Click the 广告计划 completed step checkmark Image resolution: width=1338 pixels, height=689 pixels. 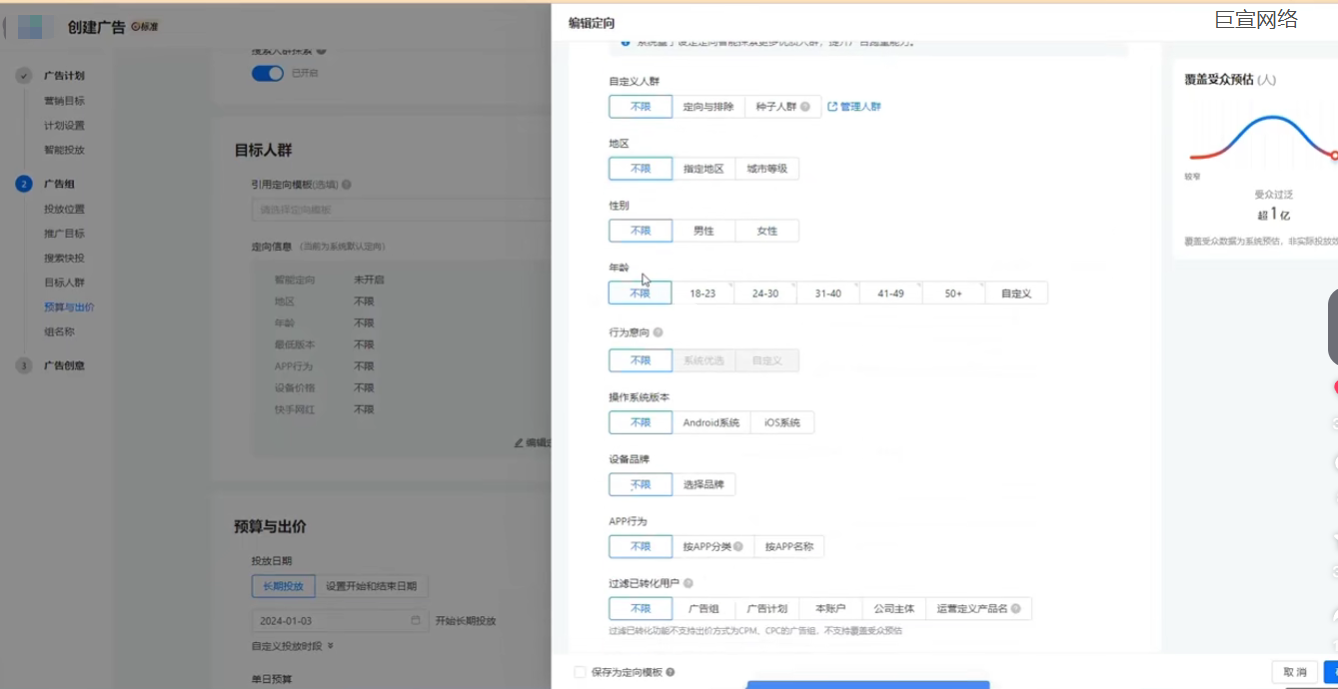[x=23, y=76]
